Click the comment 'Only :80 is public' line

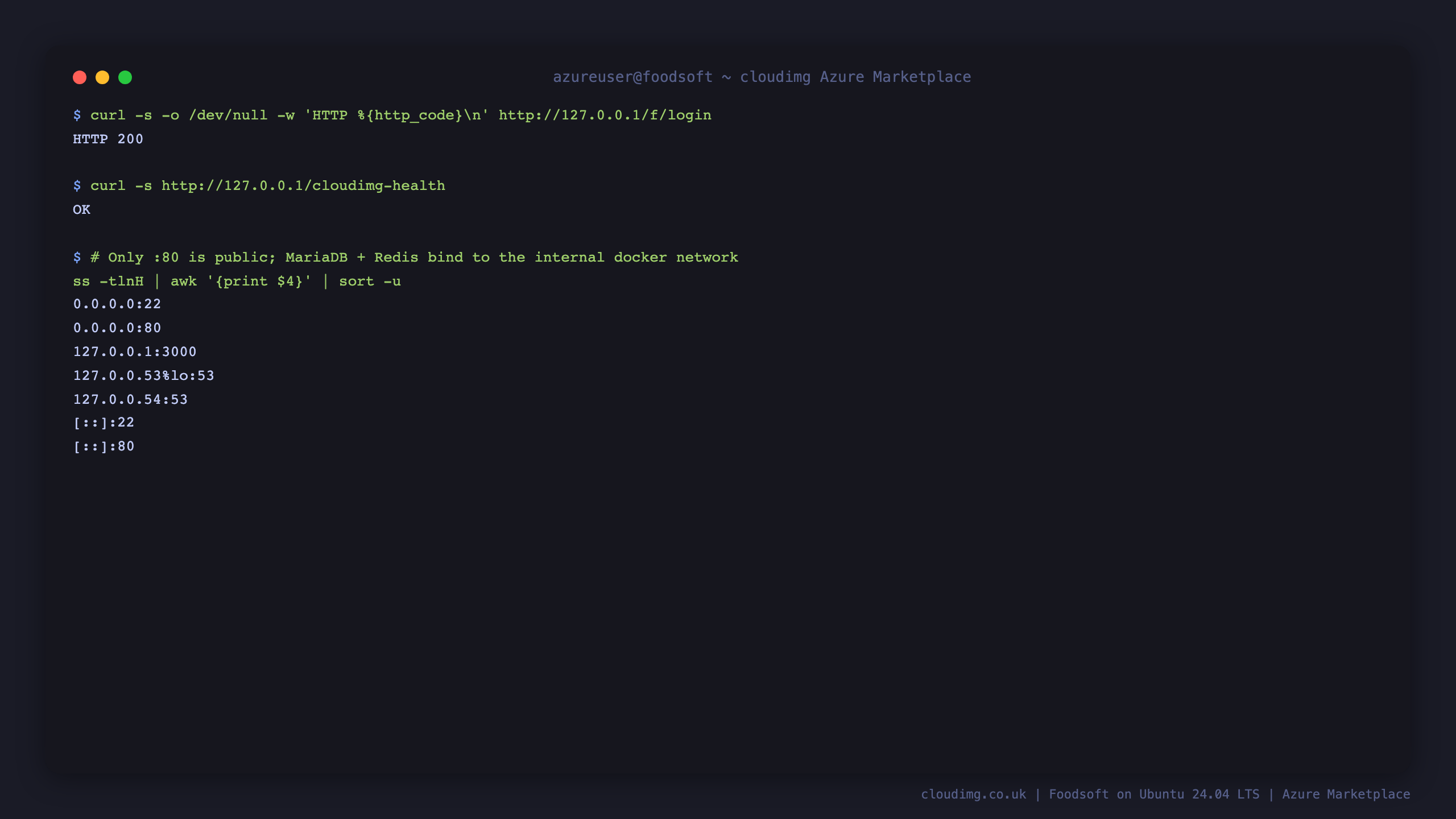coord(406,258)
